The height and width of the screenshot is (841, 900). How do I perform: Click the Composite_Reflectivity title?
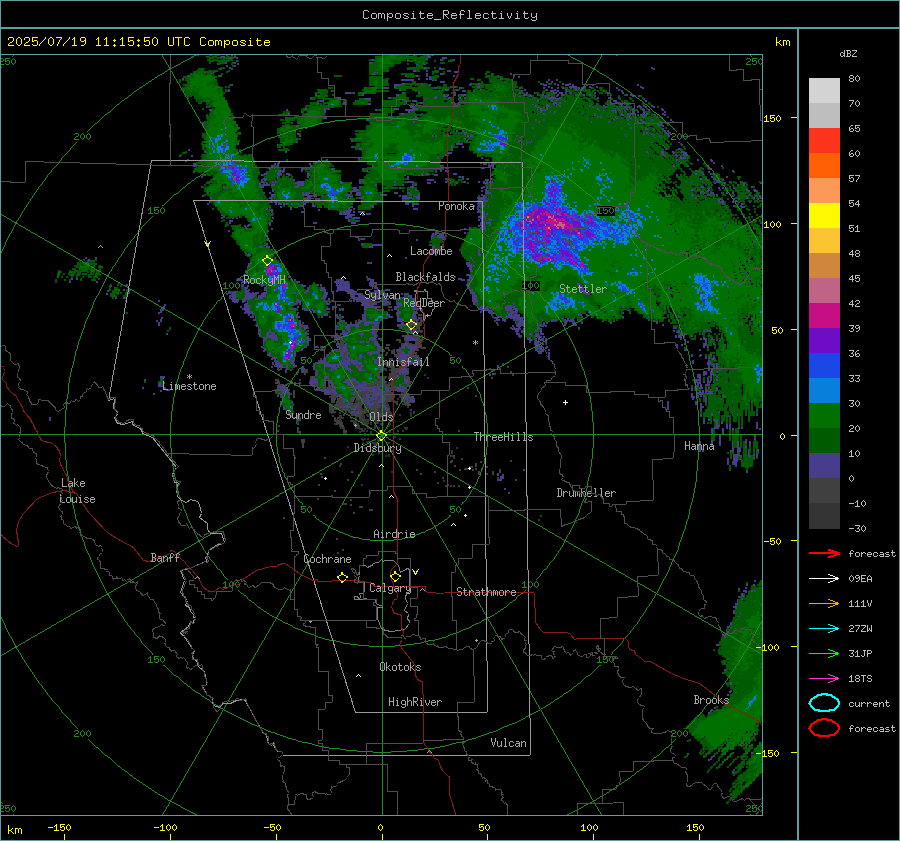tap(450, 15)
